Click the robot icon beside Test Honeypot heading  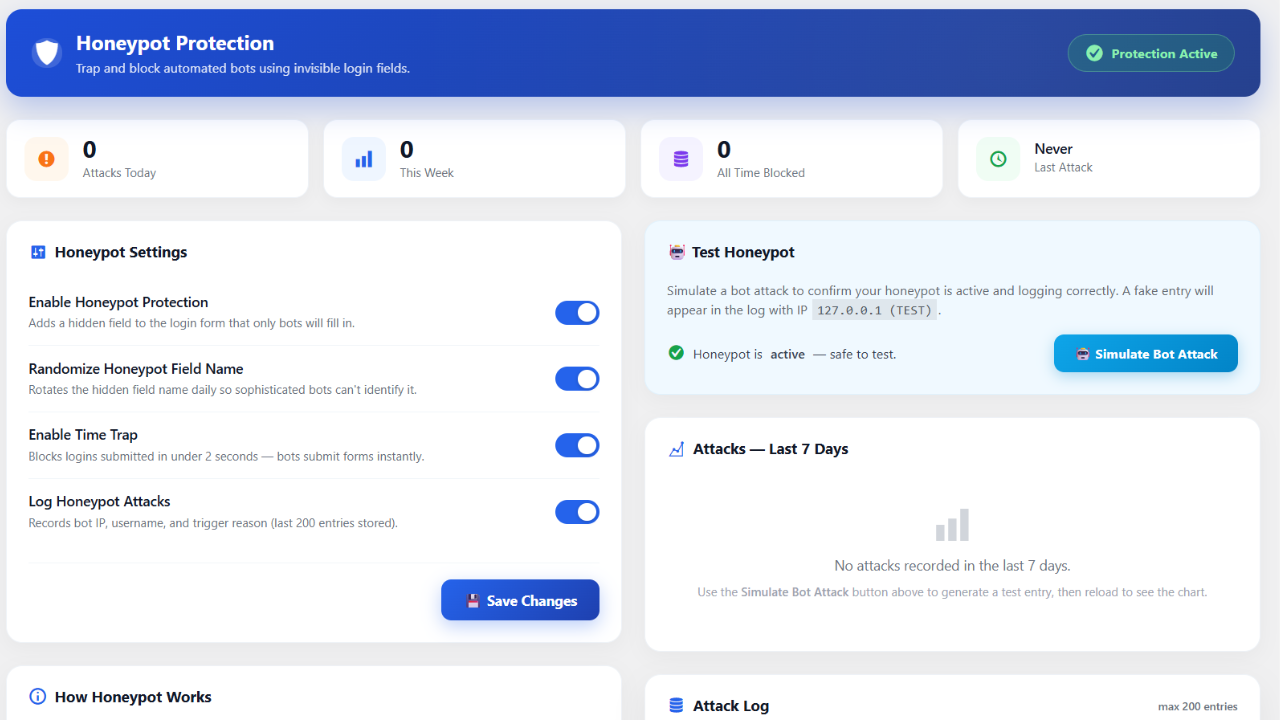coord(677,252)
